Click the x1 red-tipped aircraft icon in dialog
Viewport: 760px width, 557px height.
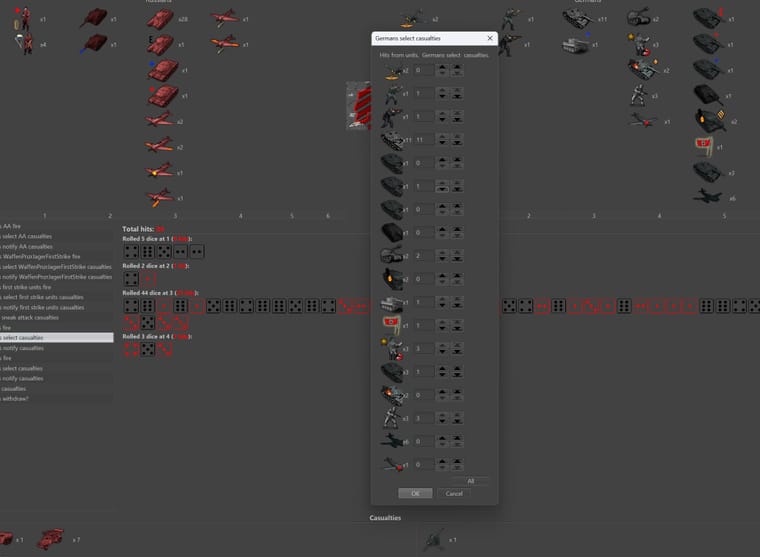tap(393, 464)
